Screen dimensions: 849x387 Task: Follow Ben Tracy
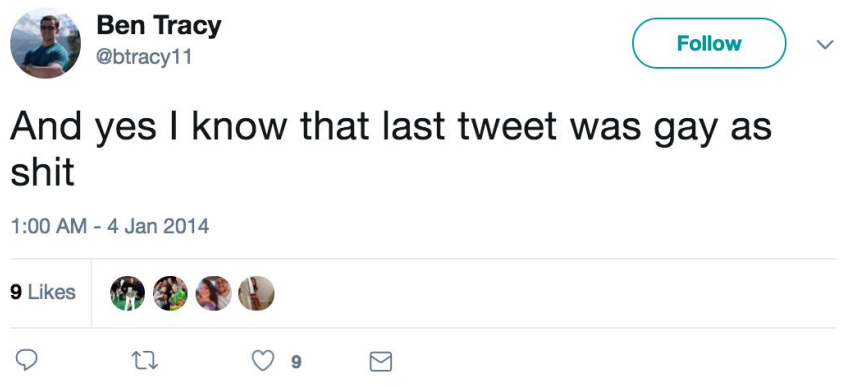pos(709,43)
